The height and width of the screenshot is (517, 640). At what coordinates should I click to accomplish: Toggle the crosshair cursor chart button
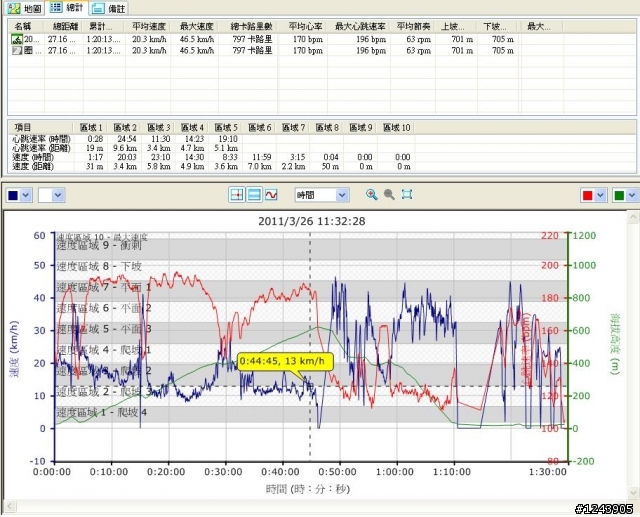[x=237, y=195]
